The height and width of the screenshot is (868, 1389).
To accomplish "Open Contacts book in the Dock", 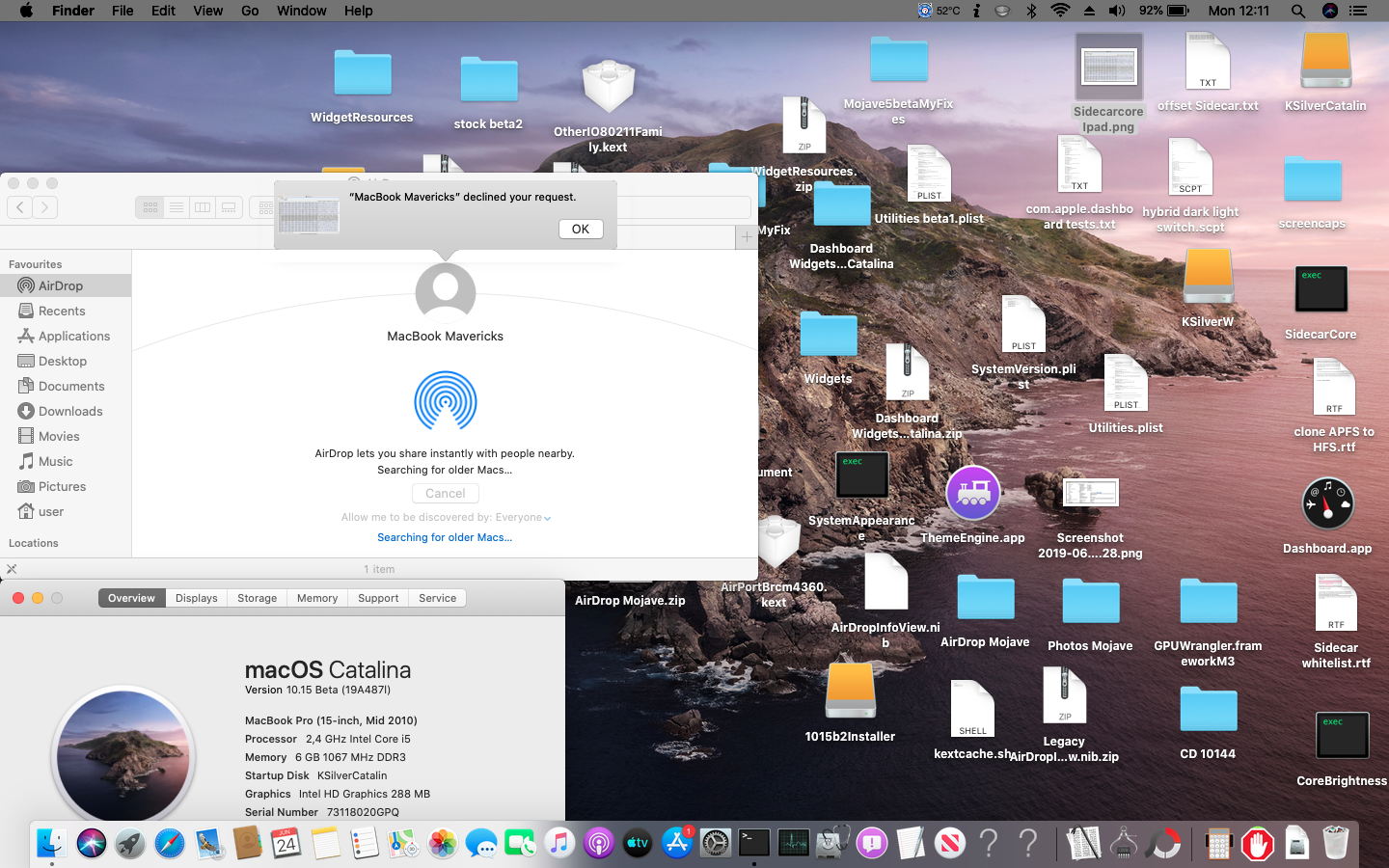I will point(248,843).
